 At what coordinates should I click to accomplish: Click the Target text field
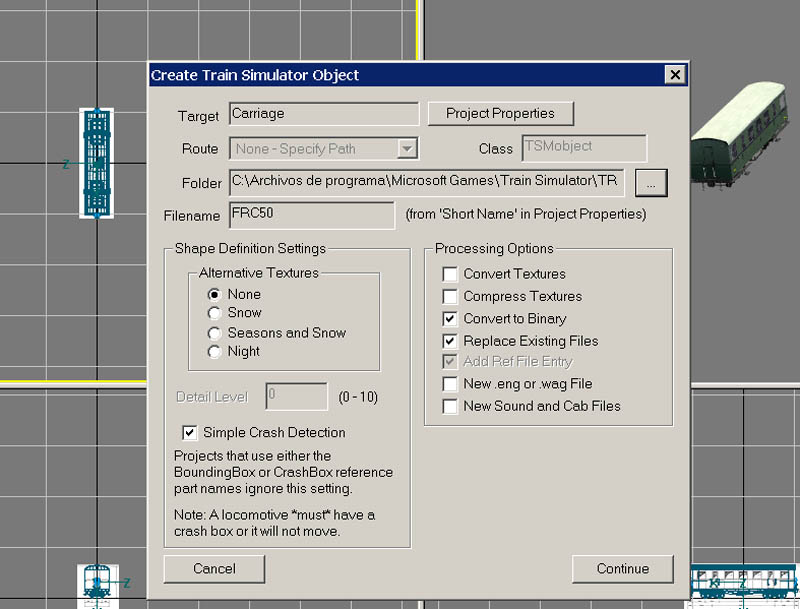coord(323,114)
